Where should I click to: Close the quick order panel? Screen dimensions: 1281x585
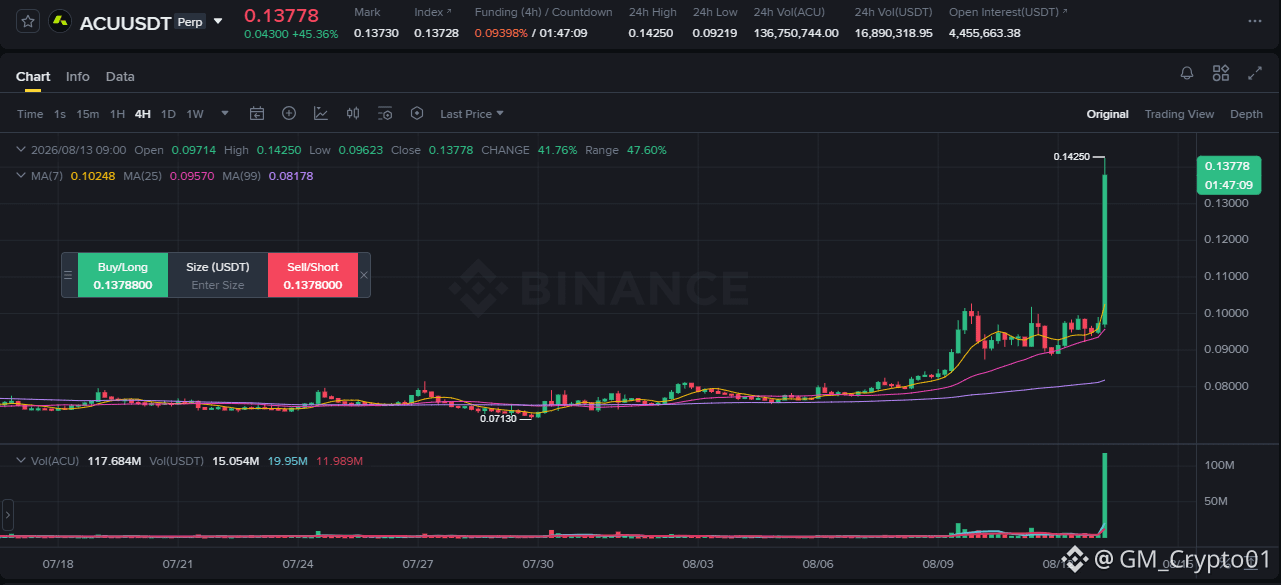click(364, 275)
